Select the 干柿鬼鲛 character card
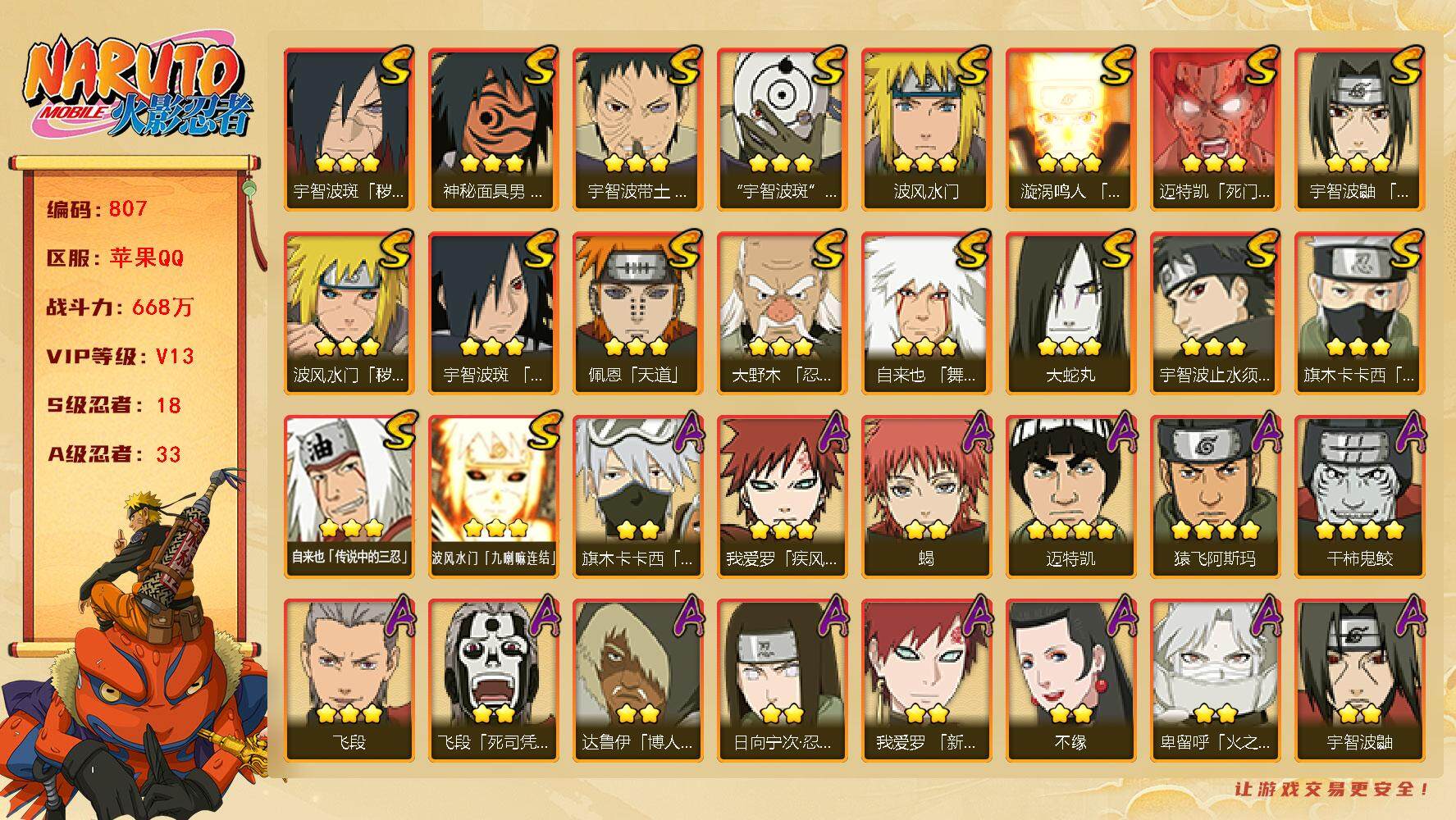This screenshot has height=820, width=1456. click(1360, 497)
